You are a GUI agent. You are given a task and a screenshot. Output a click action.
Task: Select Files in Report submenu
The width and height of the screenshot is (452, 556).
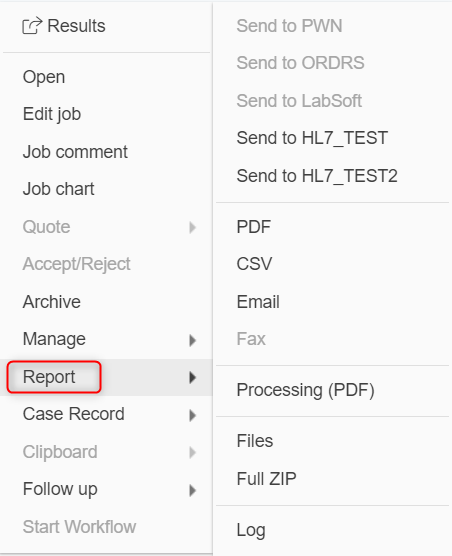[x=255, y=441]
